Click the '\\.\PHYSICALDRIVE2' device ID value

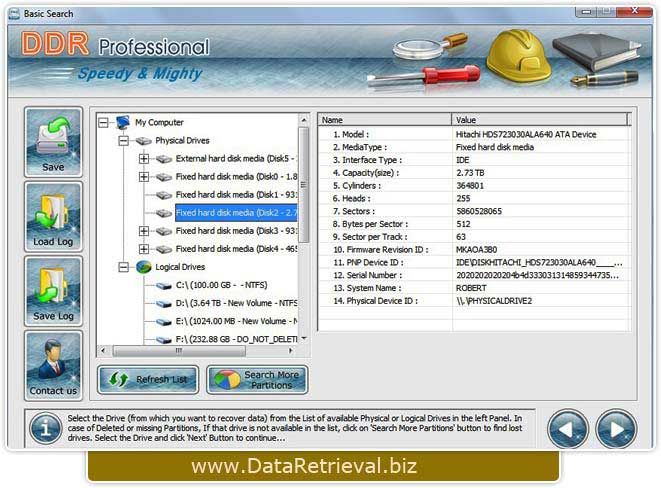pos(494,301)
